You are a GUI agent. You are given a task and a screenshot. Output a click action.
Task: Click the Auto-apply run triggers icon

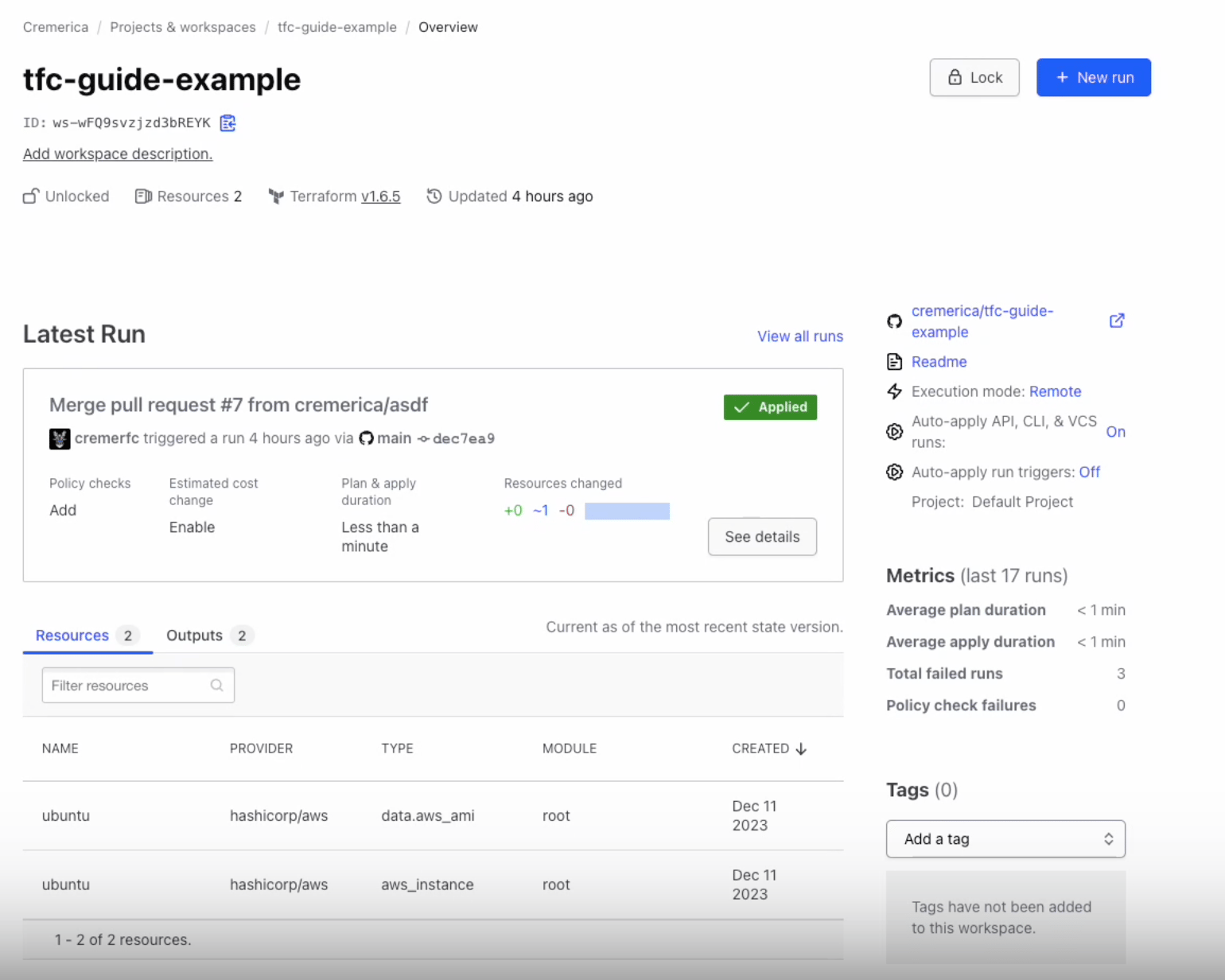coord(894,472)
